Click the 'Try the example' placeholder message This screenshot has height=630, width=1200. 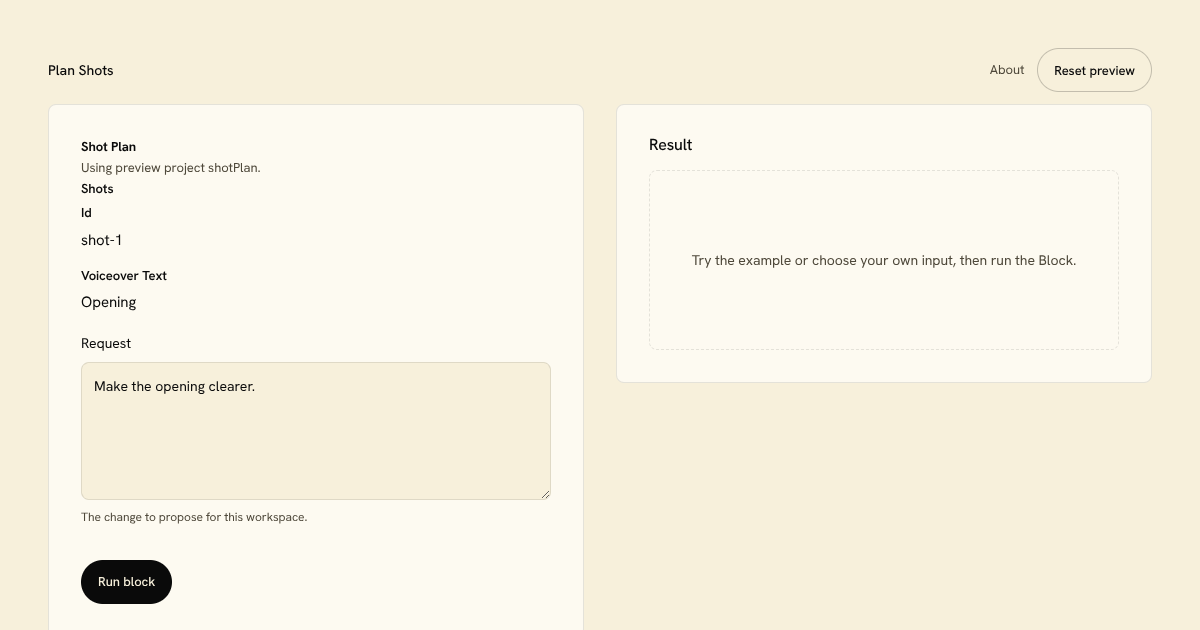coord(884,260)
